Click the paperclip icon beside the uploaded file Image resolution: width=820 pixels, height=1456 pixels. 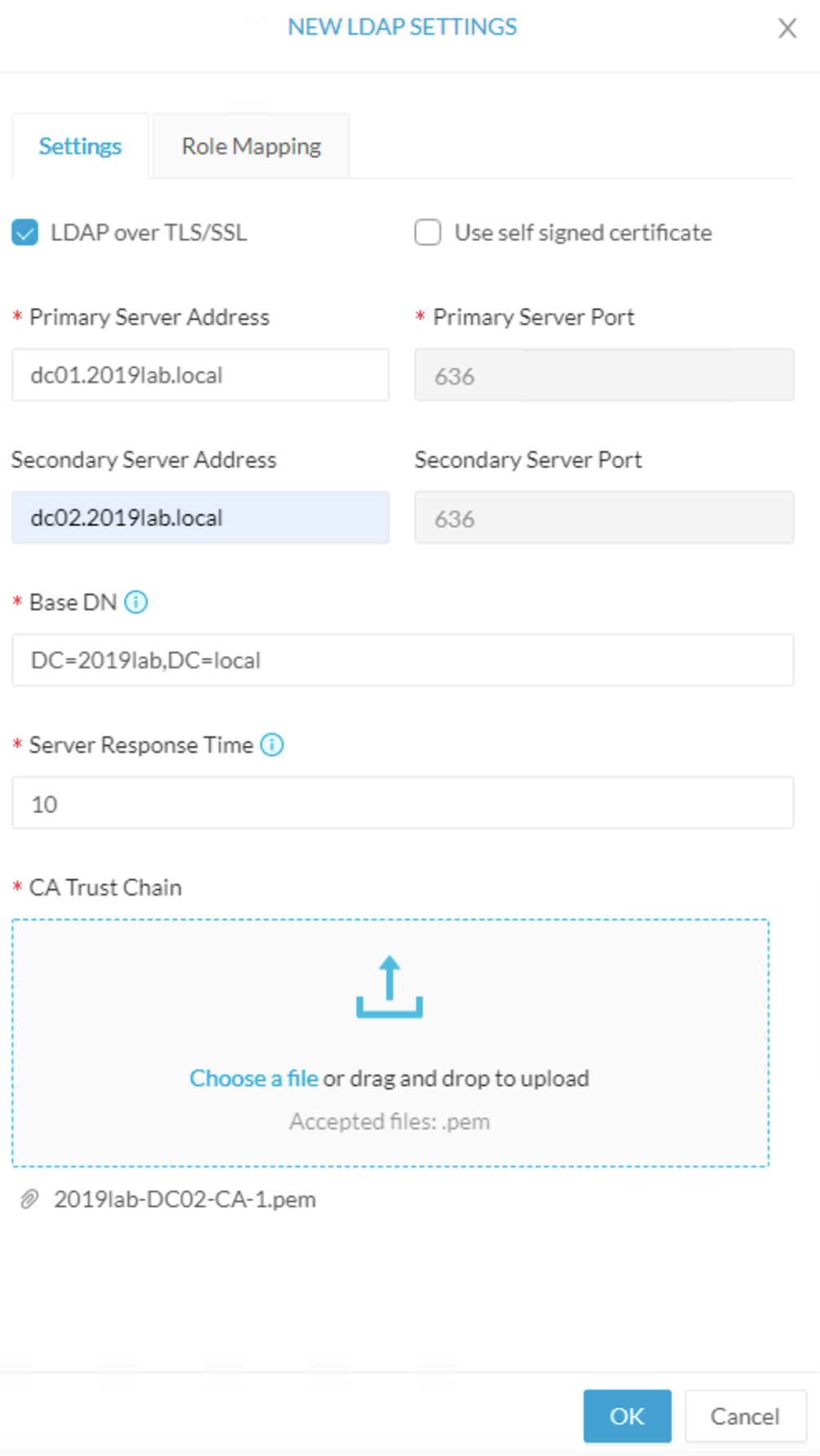[x=29, y=1199]
